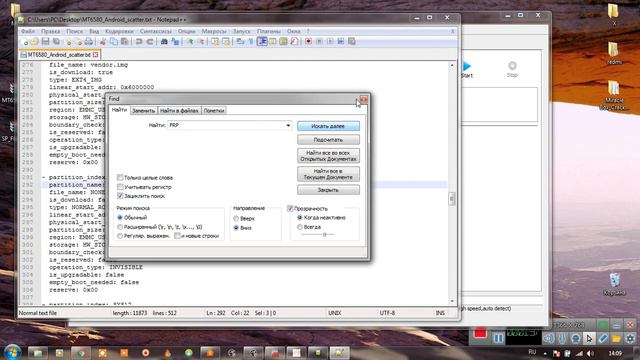640x360 pixels.
Task: Toggle the 'и новые строки' checkbox
Action: pyautogui.click(x=177, y=236)
